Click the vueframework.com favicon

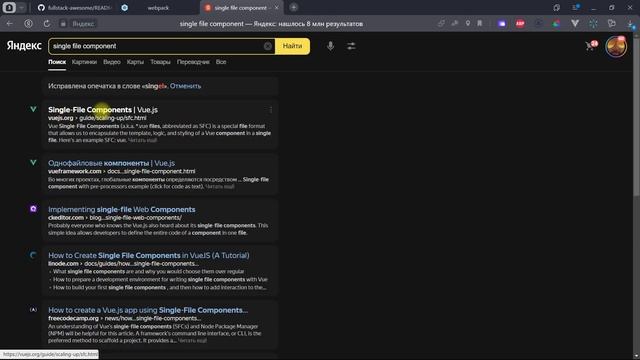click(33, 162)
